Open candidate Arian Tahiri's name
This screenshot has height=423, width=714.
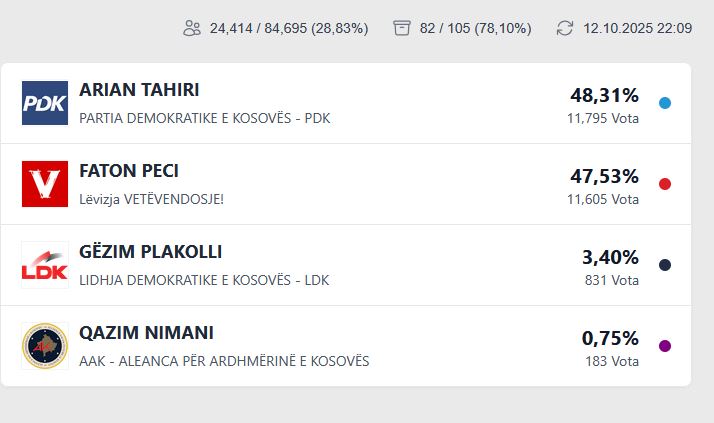point(139,90)
